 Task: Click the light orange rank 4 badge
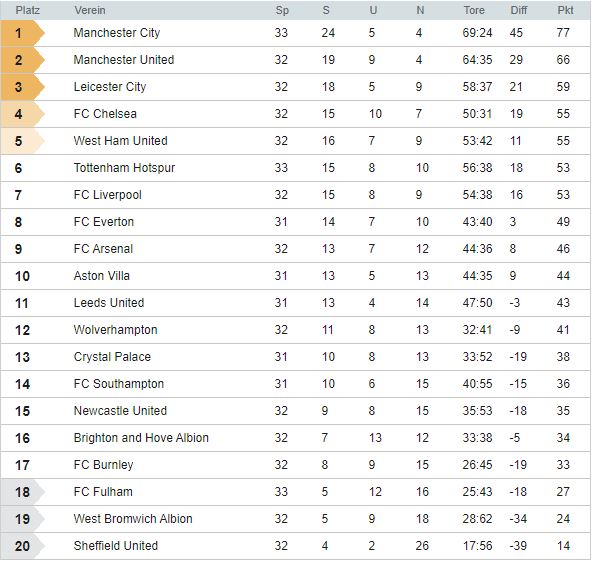[x=23, y=114]
